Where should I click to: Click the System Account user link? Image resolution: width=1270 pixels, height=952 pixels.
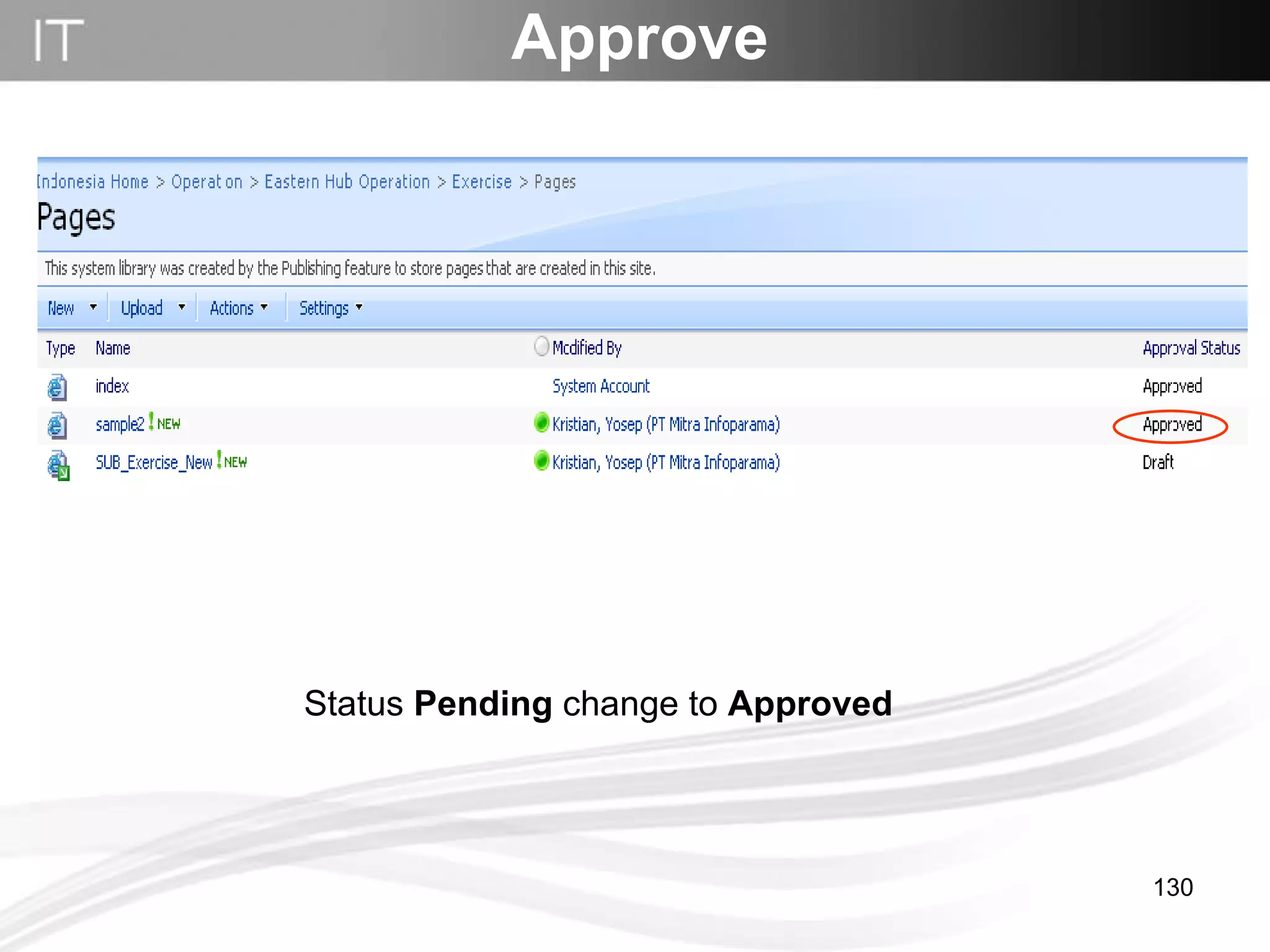point(601,386)
